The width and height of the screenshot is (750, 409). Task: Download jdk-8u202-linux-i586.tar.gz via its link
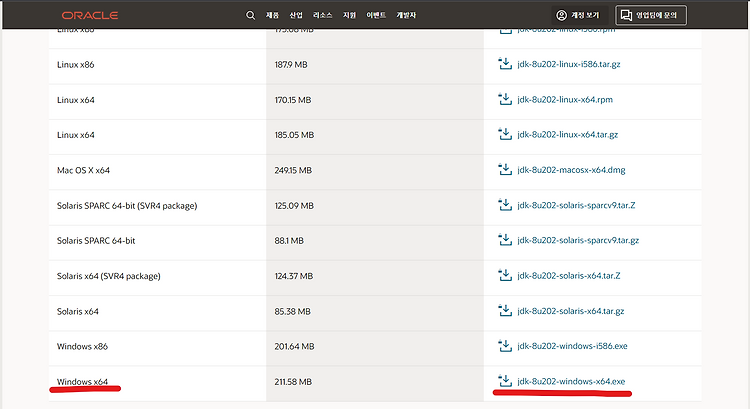569,64
